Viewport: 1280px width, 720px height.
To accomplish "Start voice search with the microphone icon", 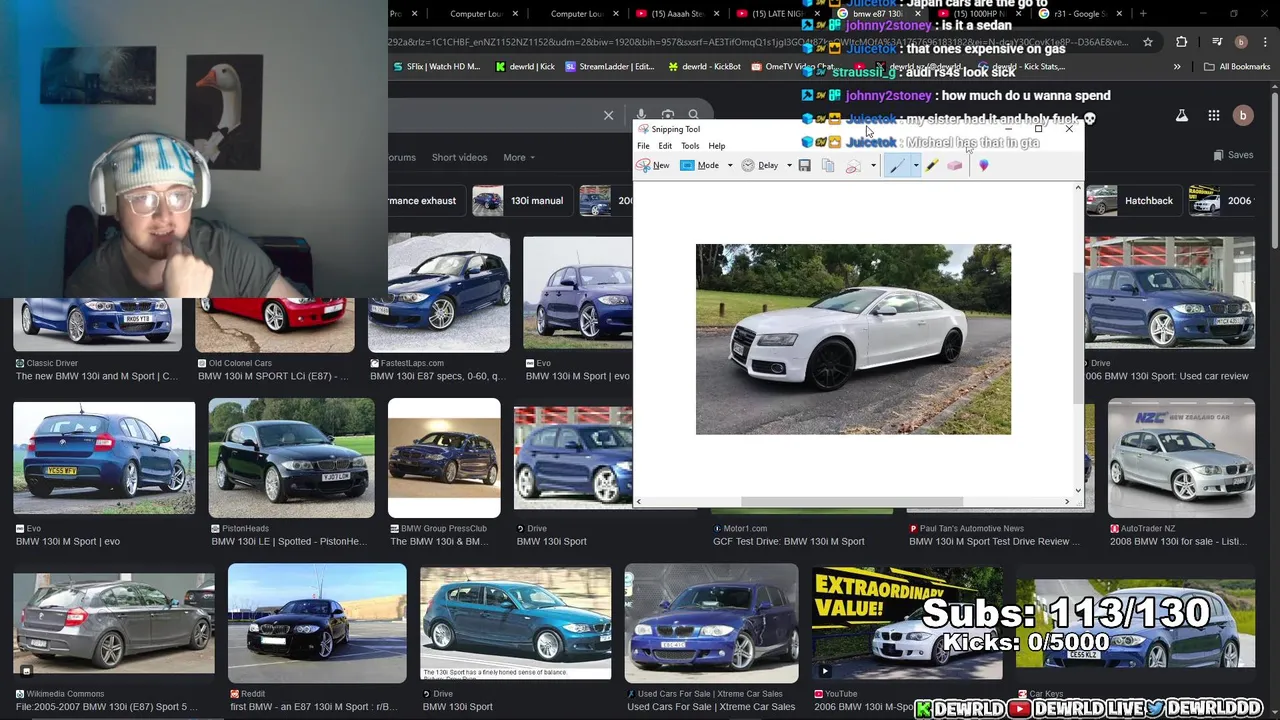I will click(x=641, y=115).
